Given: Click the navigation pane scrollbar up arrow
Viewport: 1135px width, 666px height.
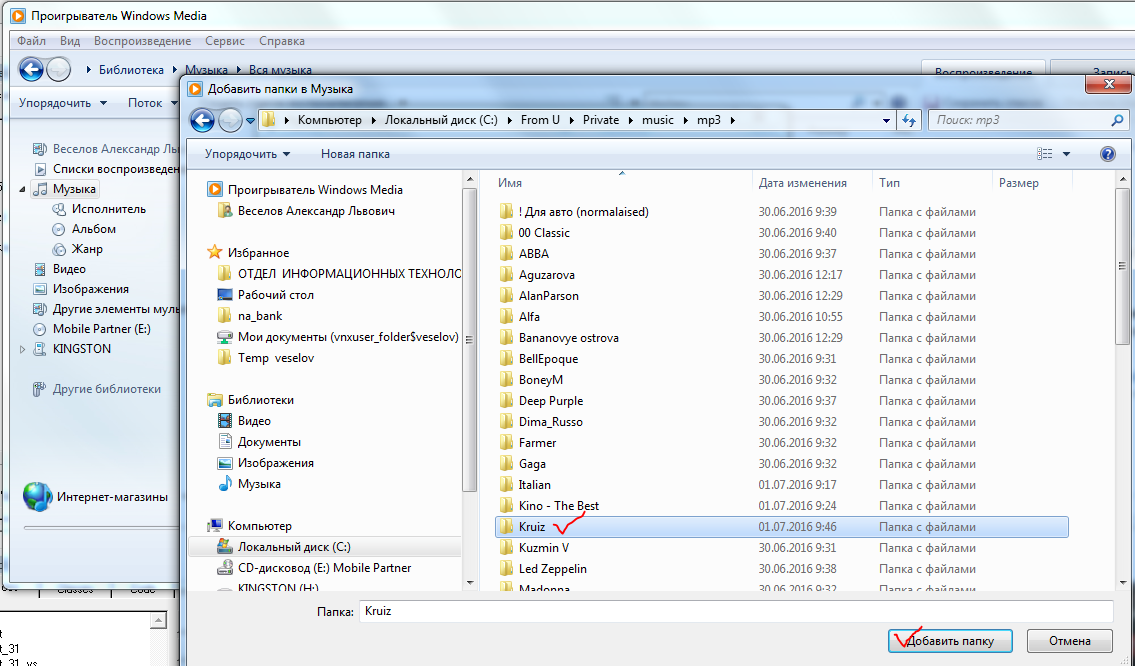Looking at the screenshot, I should pos(469,180).
